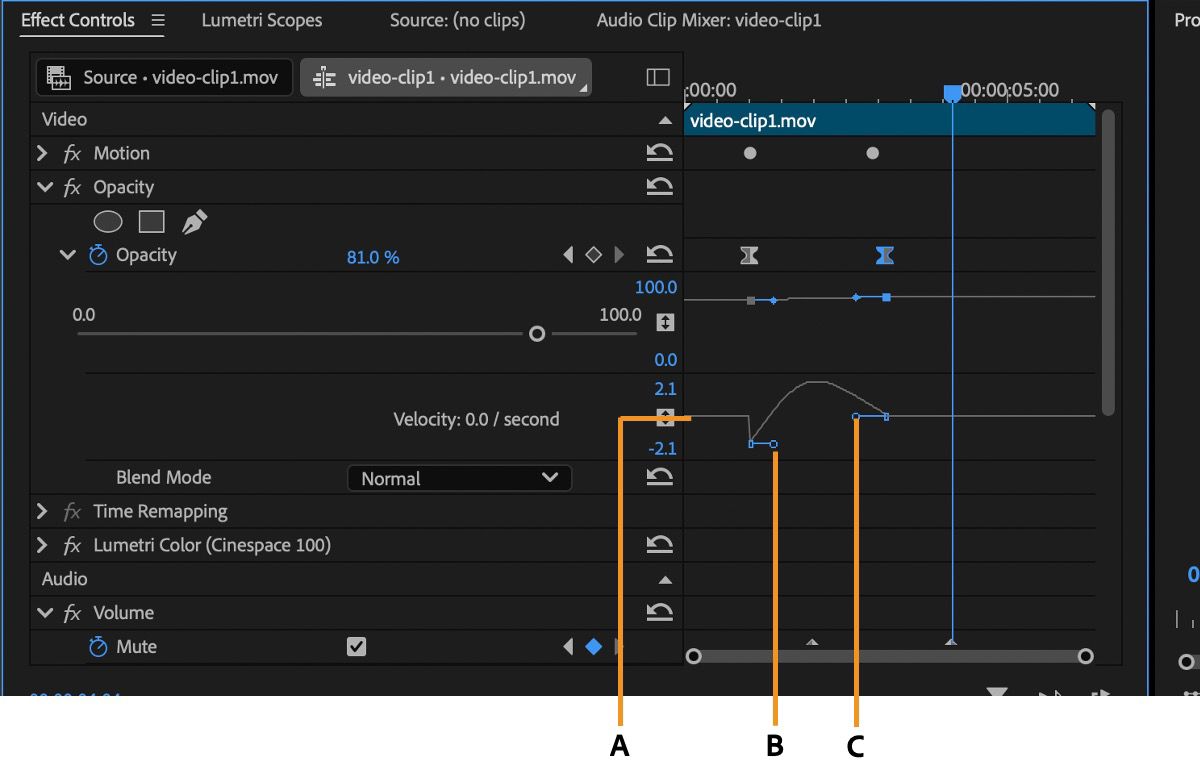The width and height of the screenshot is (1200, 775).
Task: Switch to the Lumetri Scopes tab
Action: (262, 20)
